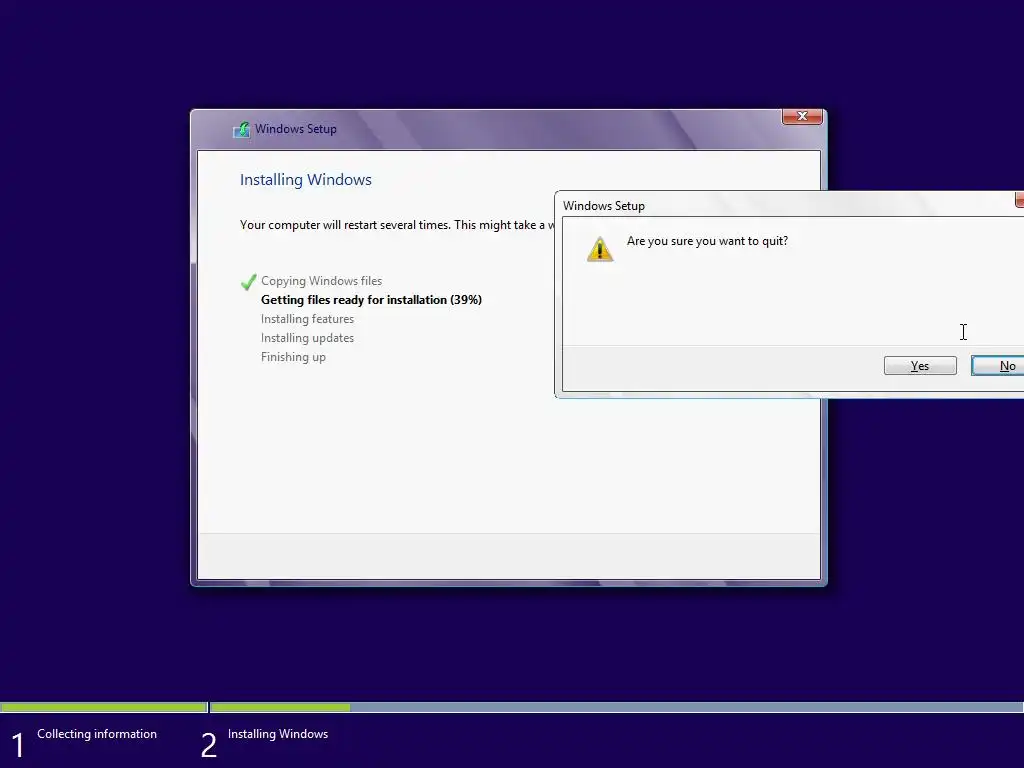Close the main Windows Setup window
1024x768 pixels.
[x=802, y=116]
